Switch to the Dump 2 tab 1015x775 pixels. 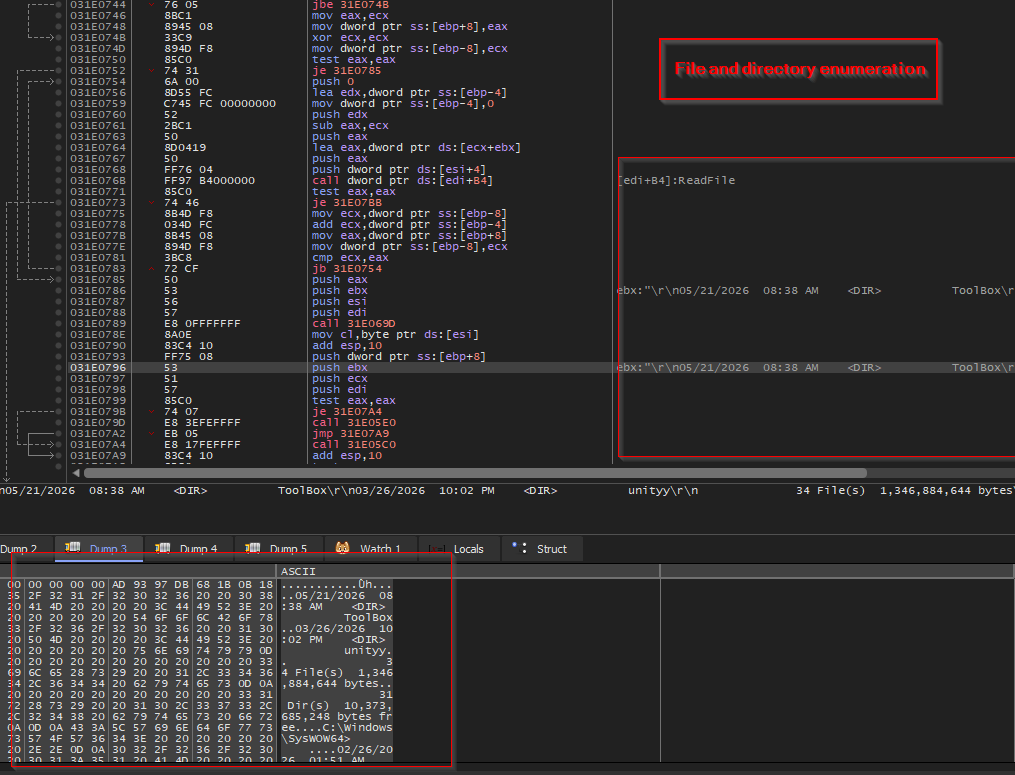[x=19, y=549]
